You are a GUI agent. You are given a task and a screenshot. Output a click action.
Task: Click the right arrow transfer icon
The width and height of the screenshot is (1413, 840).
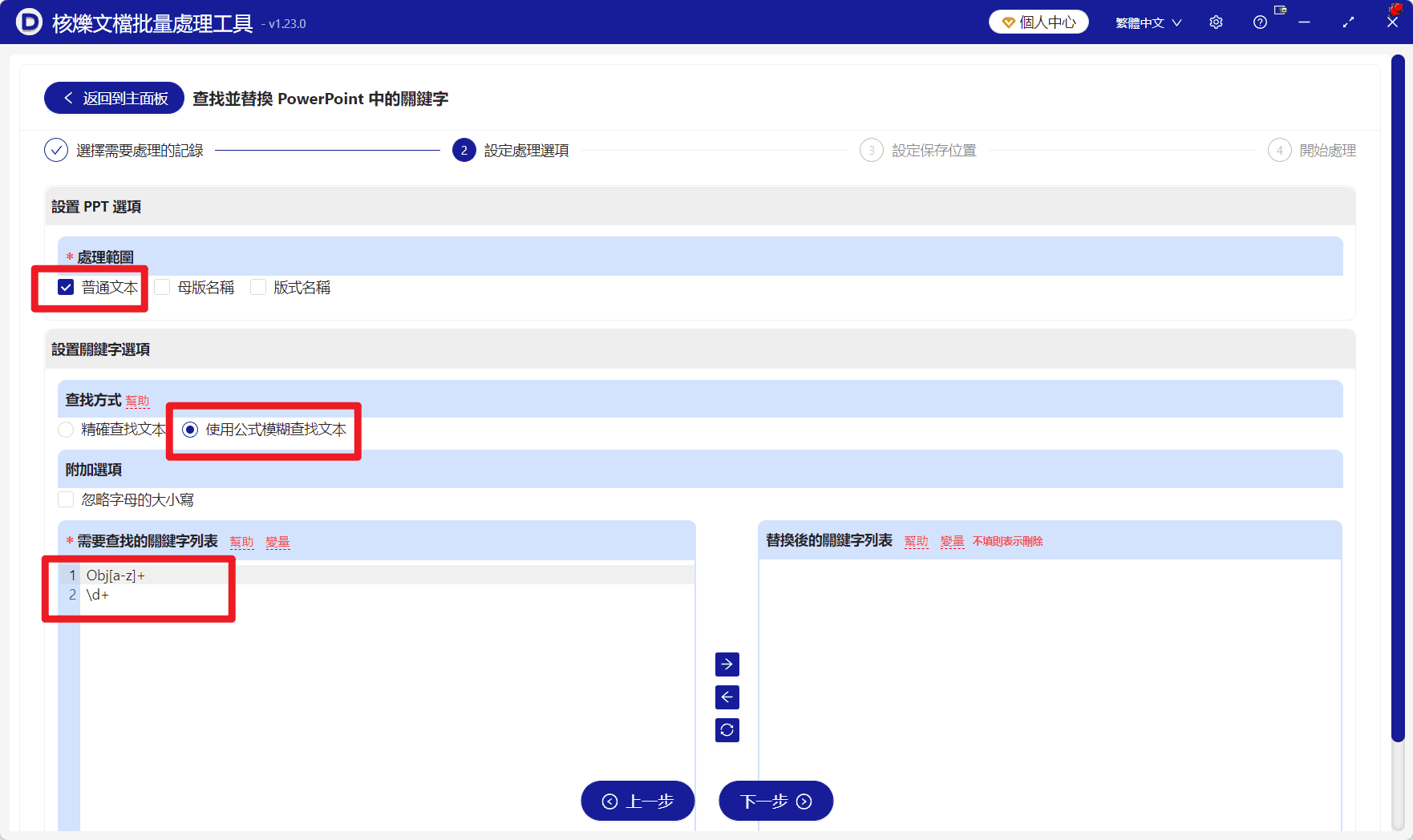click(x=727, y=664)
